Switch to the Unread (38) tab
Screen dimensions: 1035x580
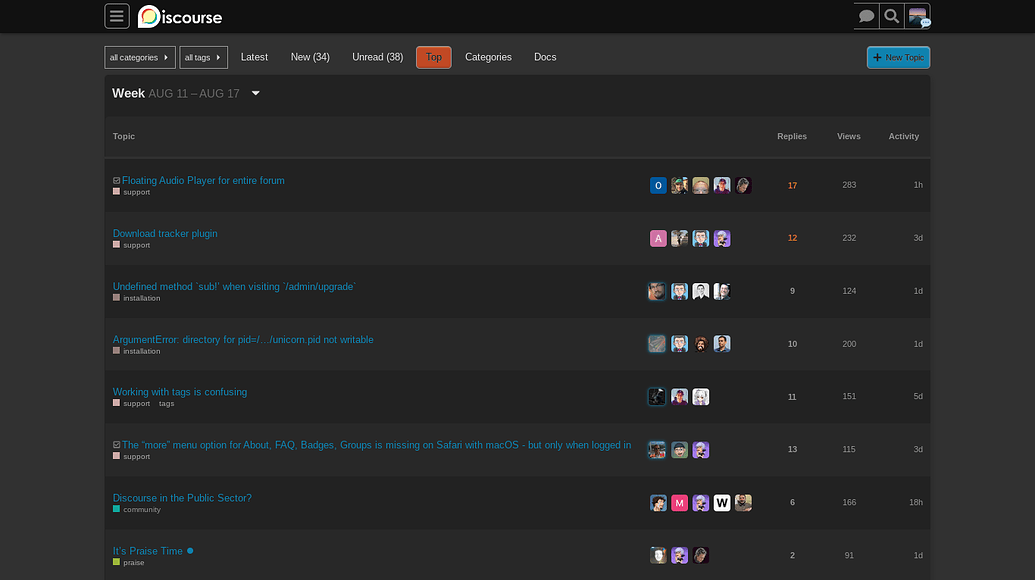coord(377,57)
